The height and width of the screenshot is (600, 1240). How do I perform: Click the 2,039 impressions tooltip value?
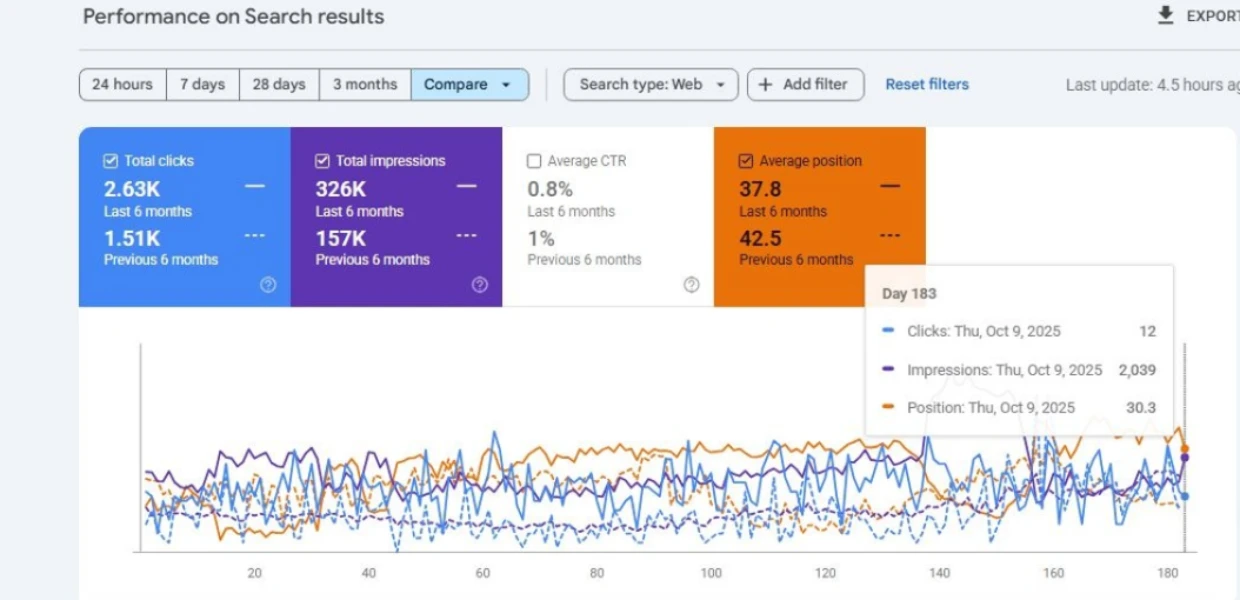1137,370
